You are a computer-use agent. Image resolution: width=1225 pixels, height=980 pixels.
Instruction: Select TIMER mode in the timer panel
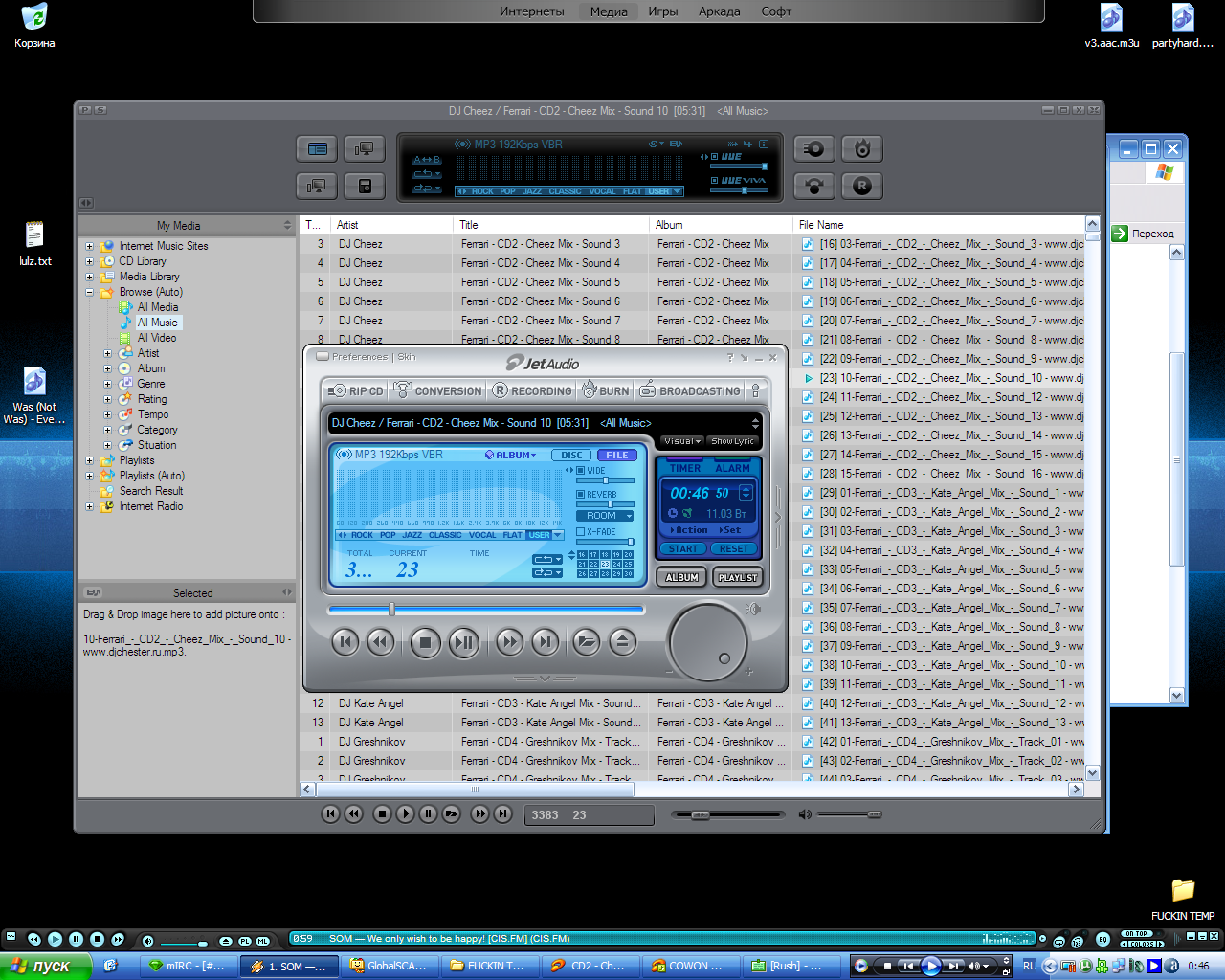point(685,468)
